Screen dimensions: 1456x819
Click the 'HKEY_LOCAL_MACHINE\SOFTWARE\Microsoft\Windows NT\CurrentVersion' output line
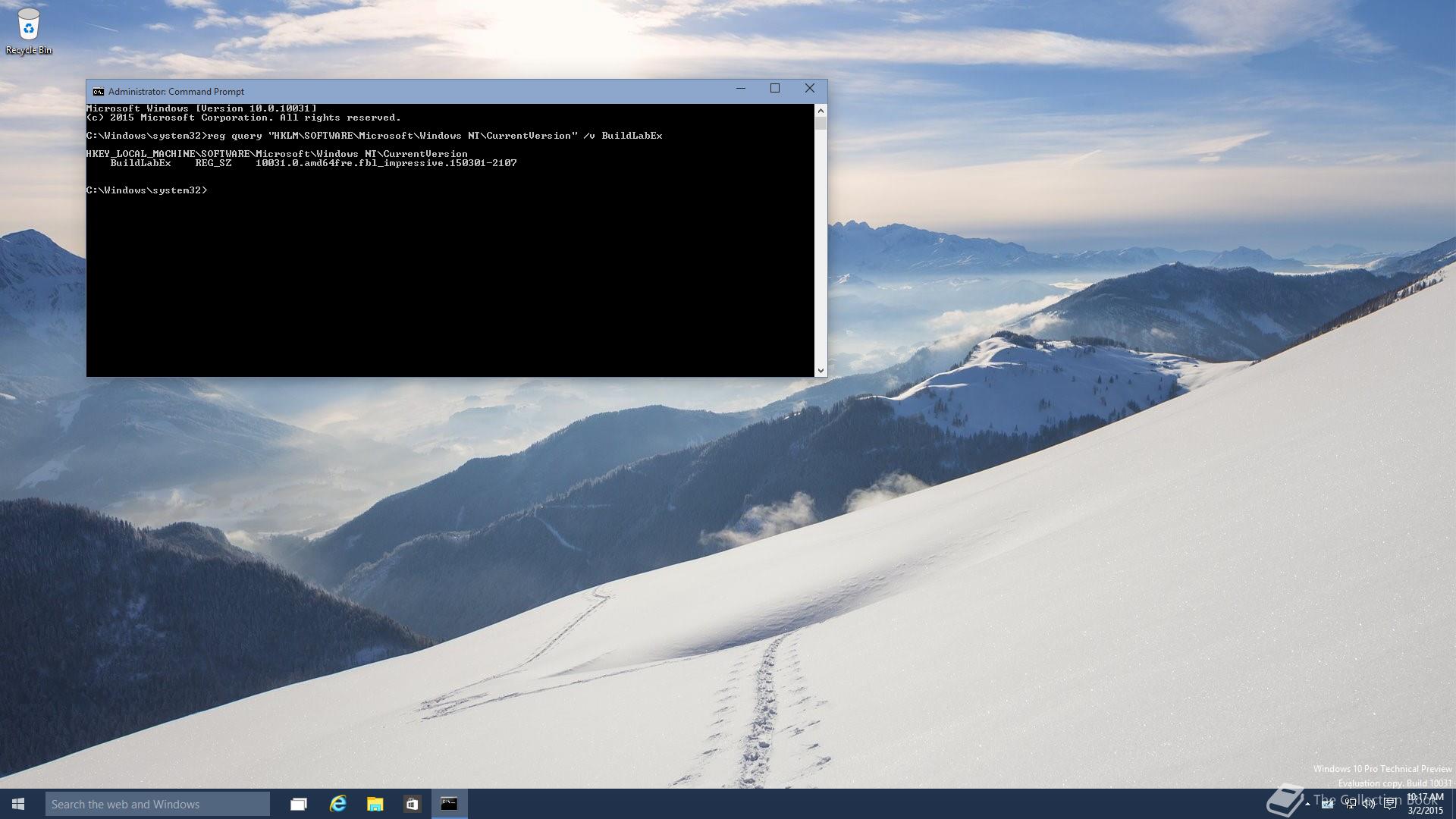(277, 154)
